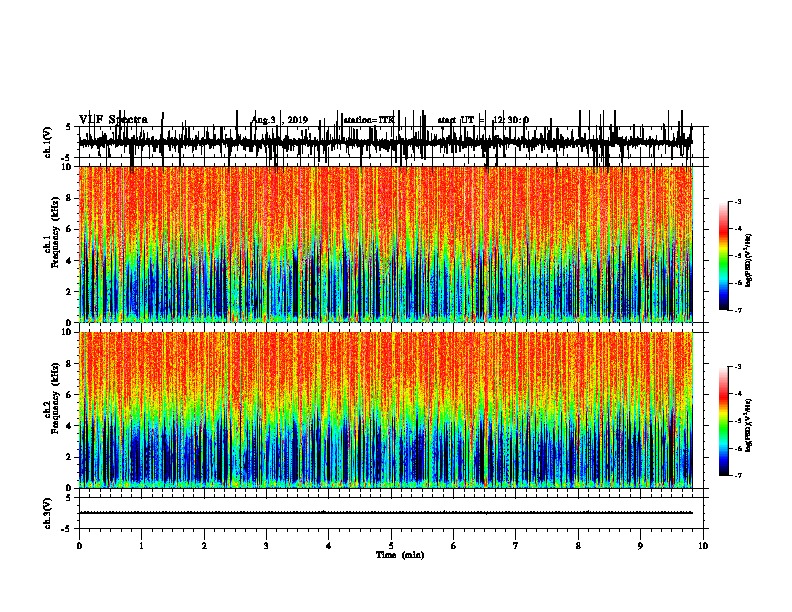Click the ch.2 spectrogram color bar
The image size is (792, 612).
(724, 421)
